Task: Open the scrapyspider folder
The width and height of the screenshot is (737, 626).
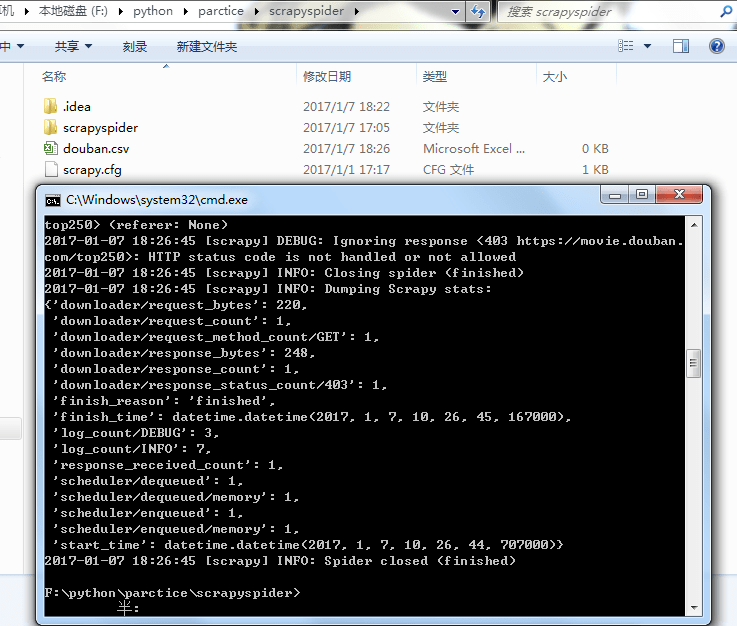Action: point(99,127)
